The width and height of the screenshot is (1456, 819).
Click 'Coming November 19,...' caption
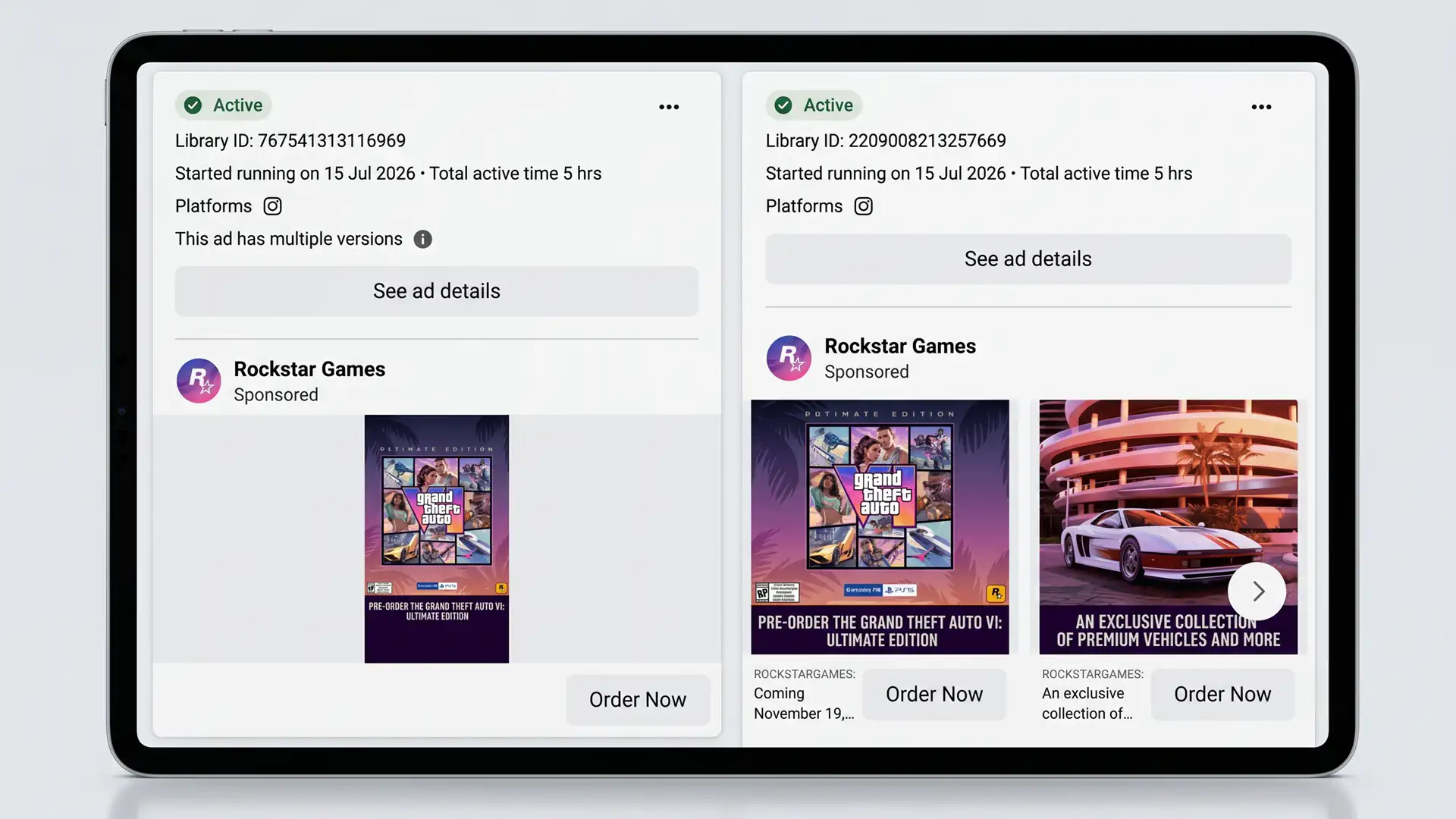pyautogui.click(x=804, y=704)
